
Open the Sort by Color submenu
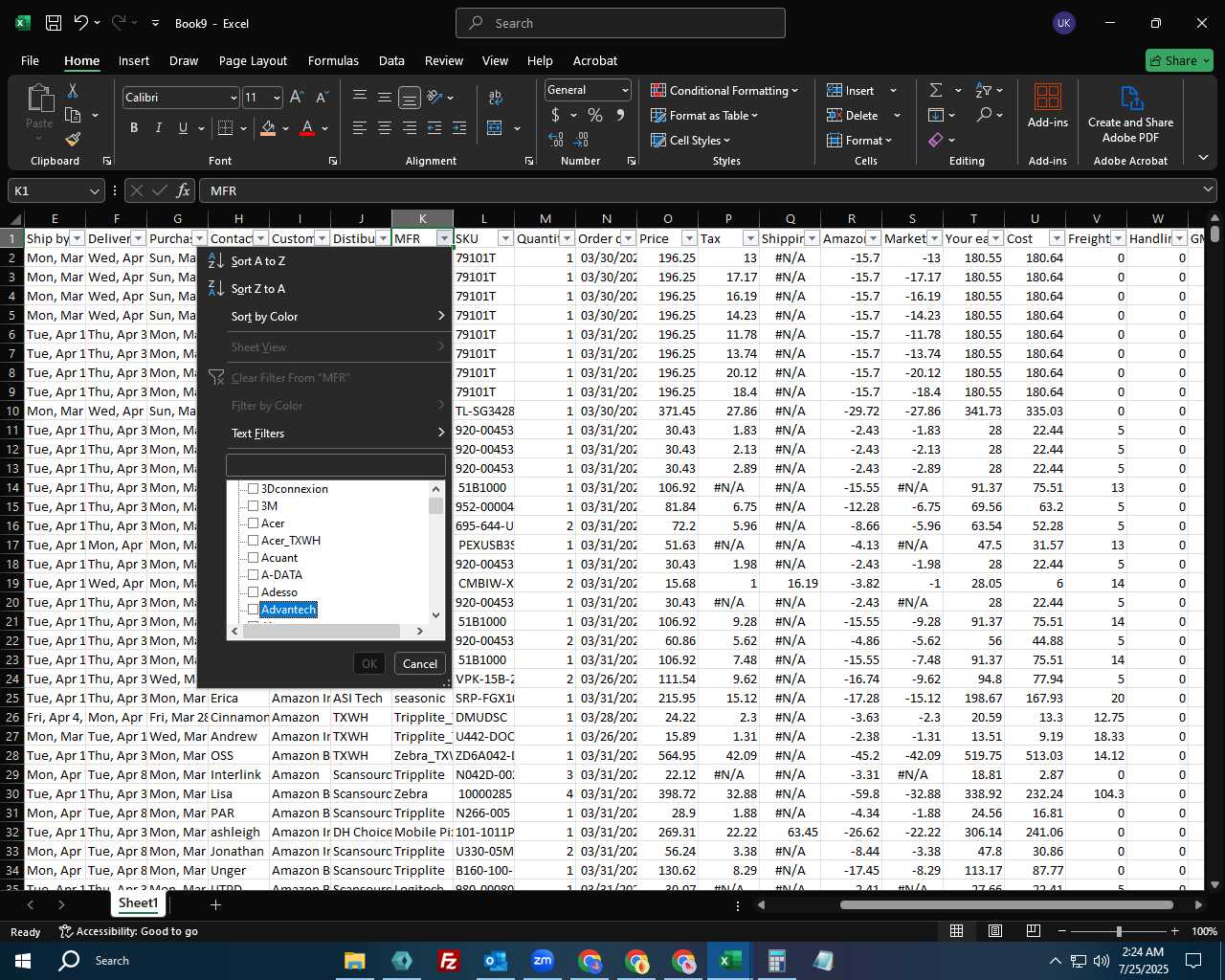pos(326,316)
